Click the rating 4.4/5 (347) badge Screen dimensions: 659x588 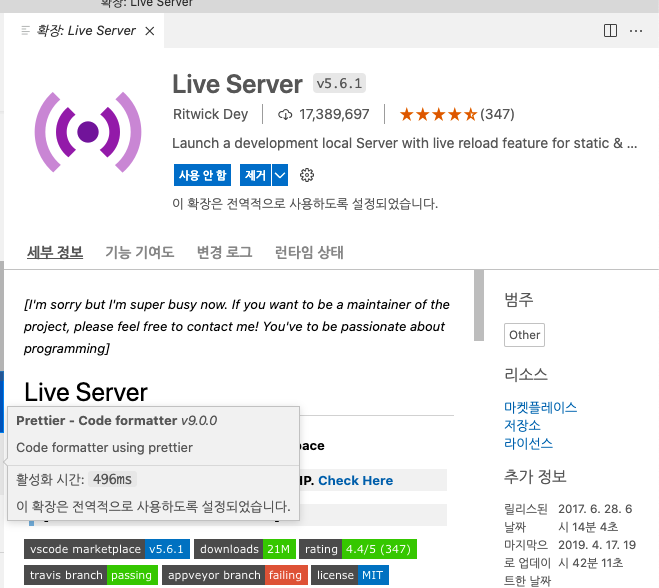[x=358, y=549]
